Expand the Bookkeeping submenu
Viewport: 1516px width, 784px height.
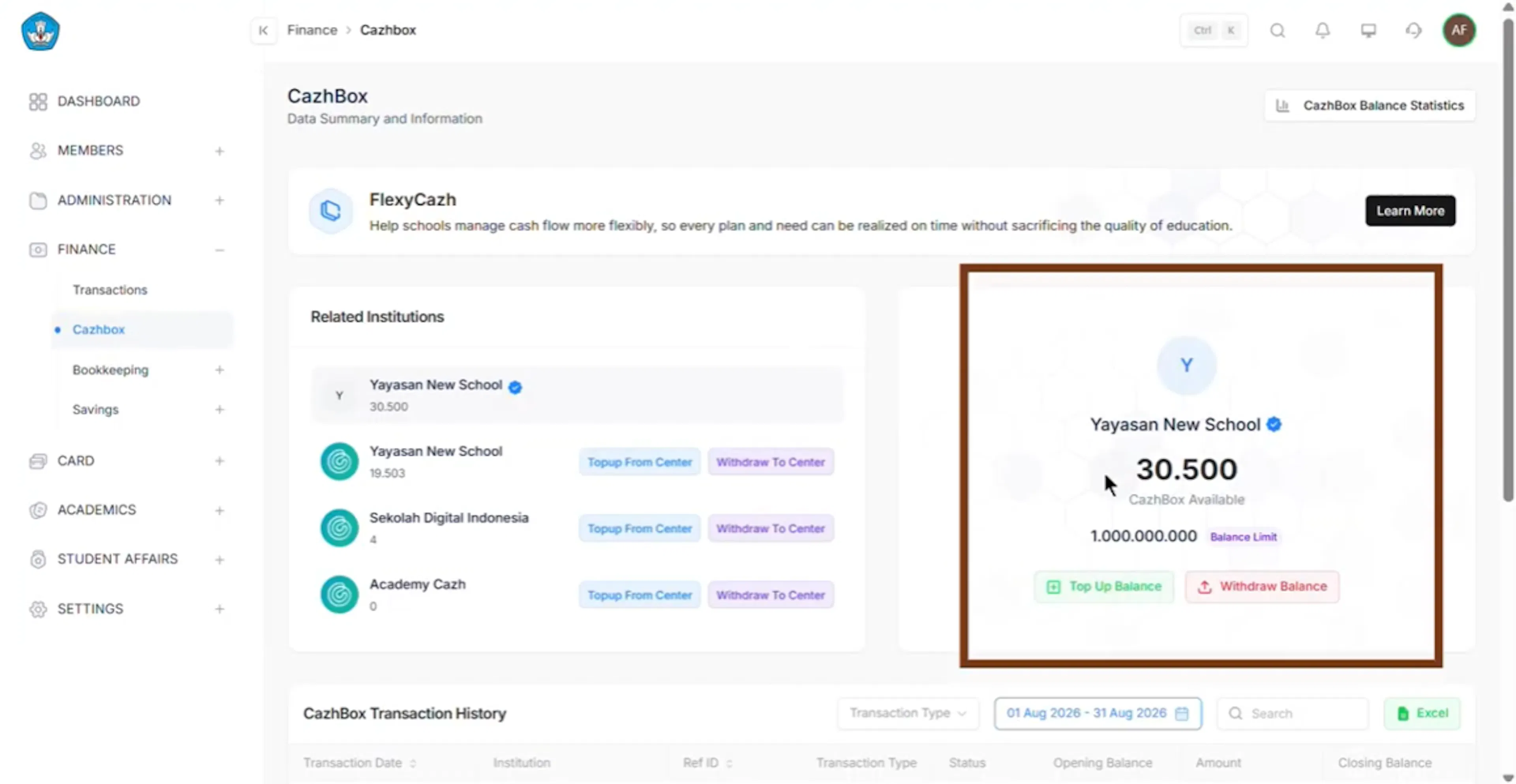point(219,369)
